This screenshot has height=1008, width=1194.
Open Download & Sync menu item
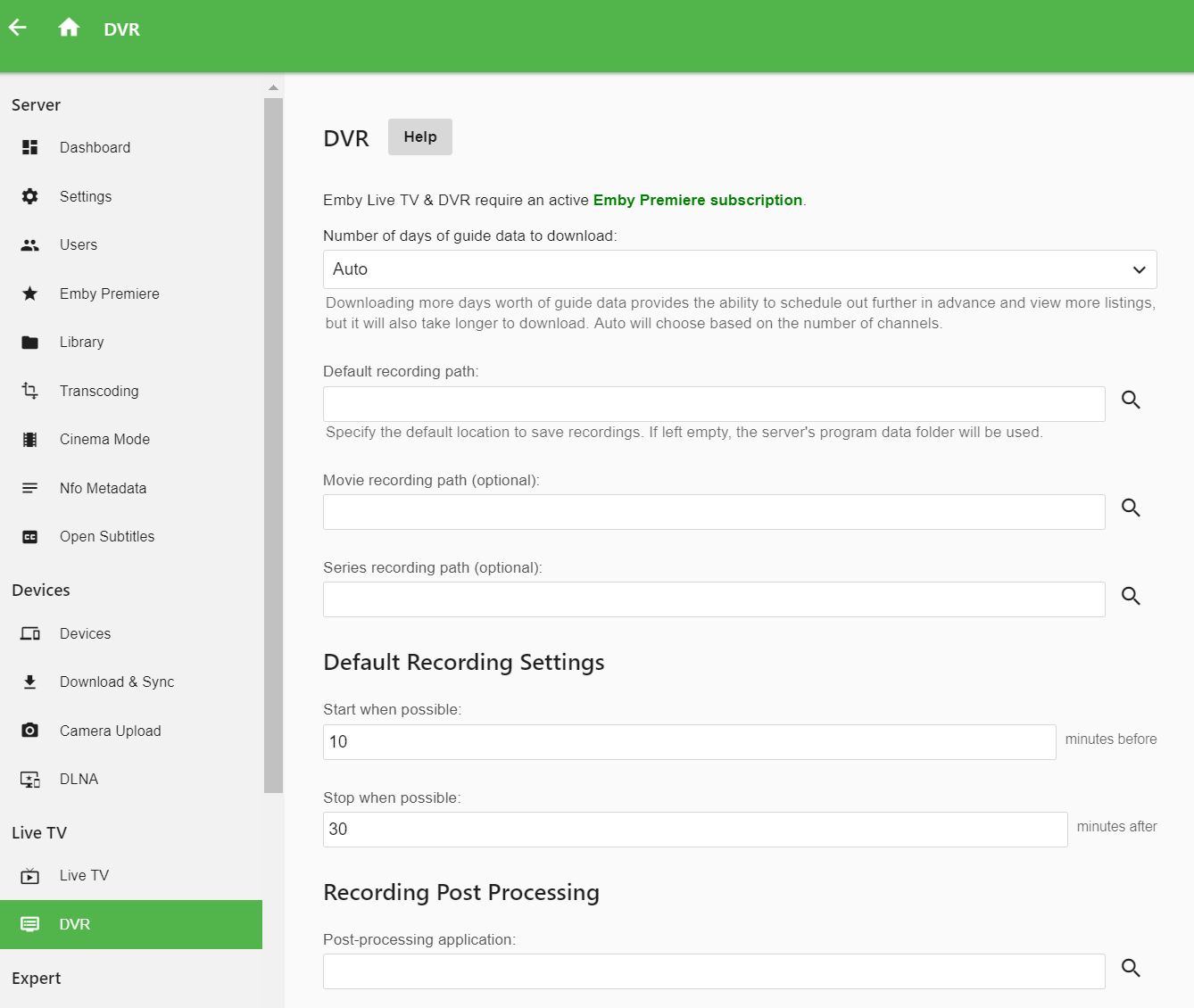tap(131, 682)
